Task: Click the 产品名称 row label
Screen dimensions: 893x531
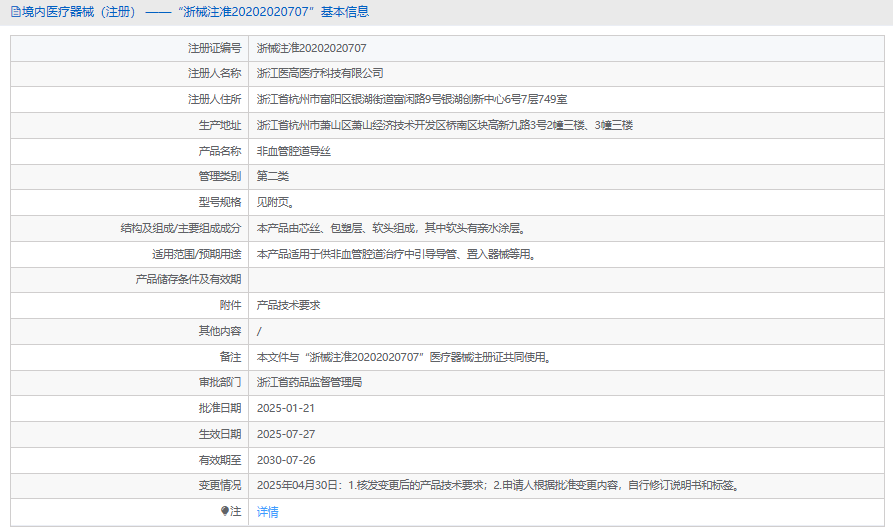Action: [x=220, y=151]
